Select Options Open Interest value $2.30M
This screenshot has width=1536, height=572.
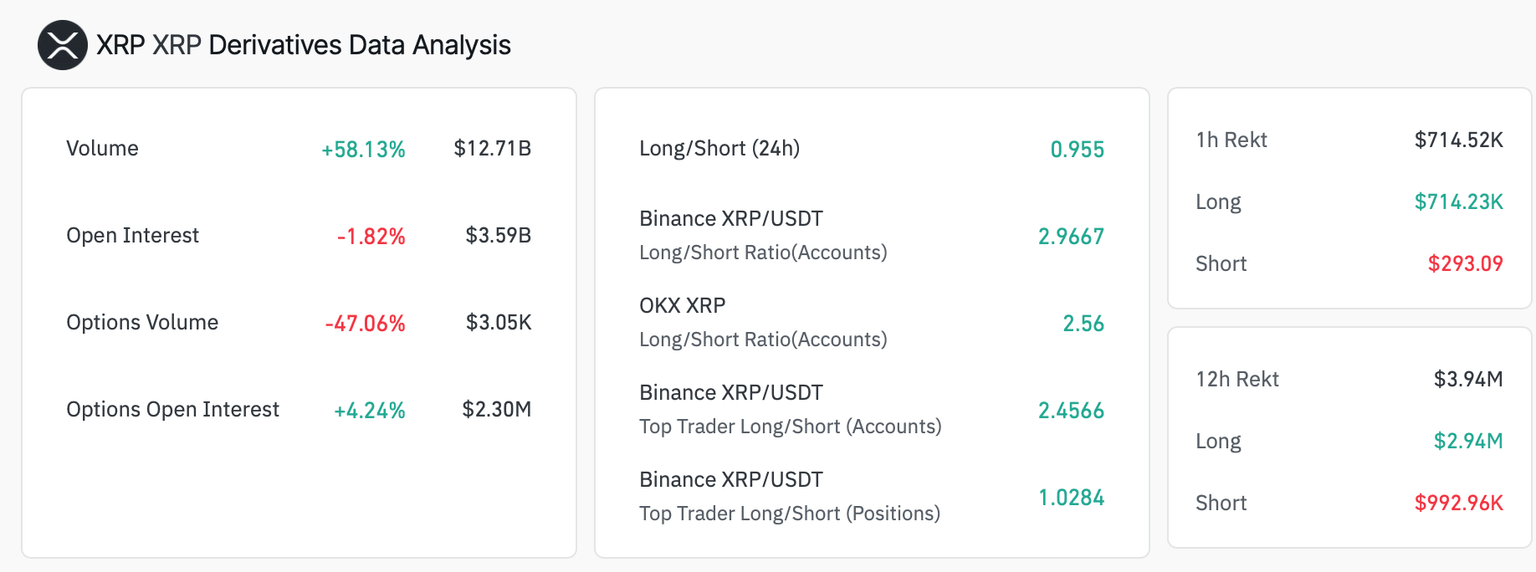point(496,410)
